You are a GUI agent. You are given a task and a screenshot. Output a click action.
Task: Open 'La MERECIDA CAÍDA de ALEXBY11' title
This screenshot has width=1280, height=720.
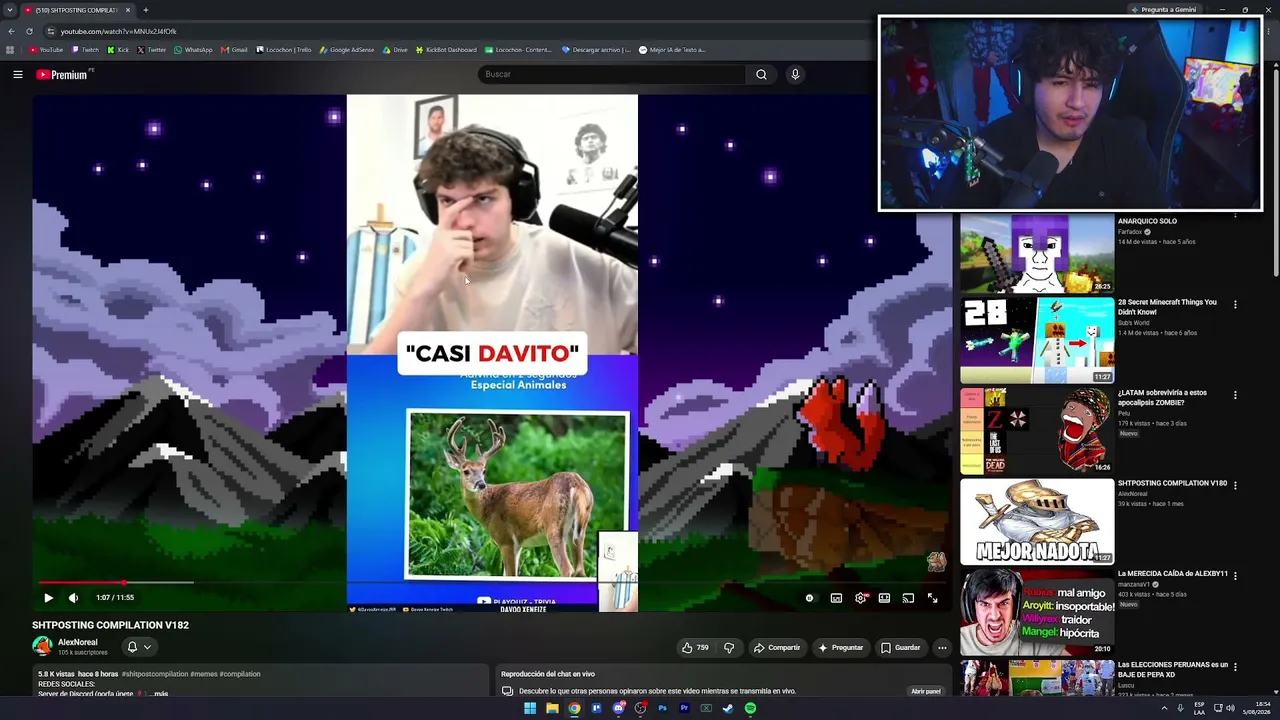tap(1173, 574)
